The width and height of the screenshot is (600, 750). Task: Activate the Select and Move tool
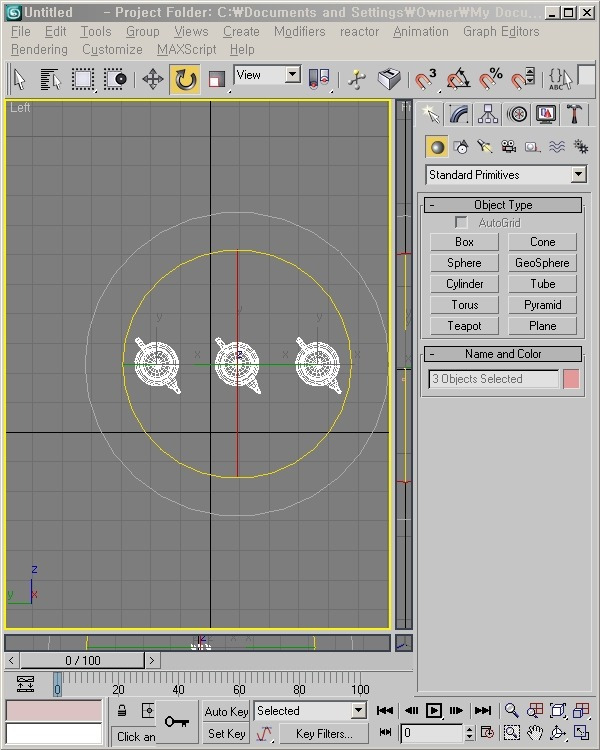pos(153,79)
